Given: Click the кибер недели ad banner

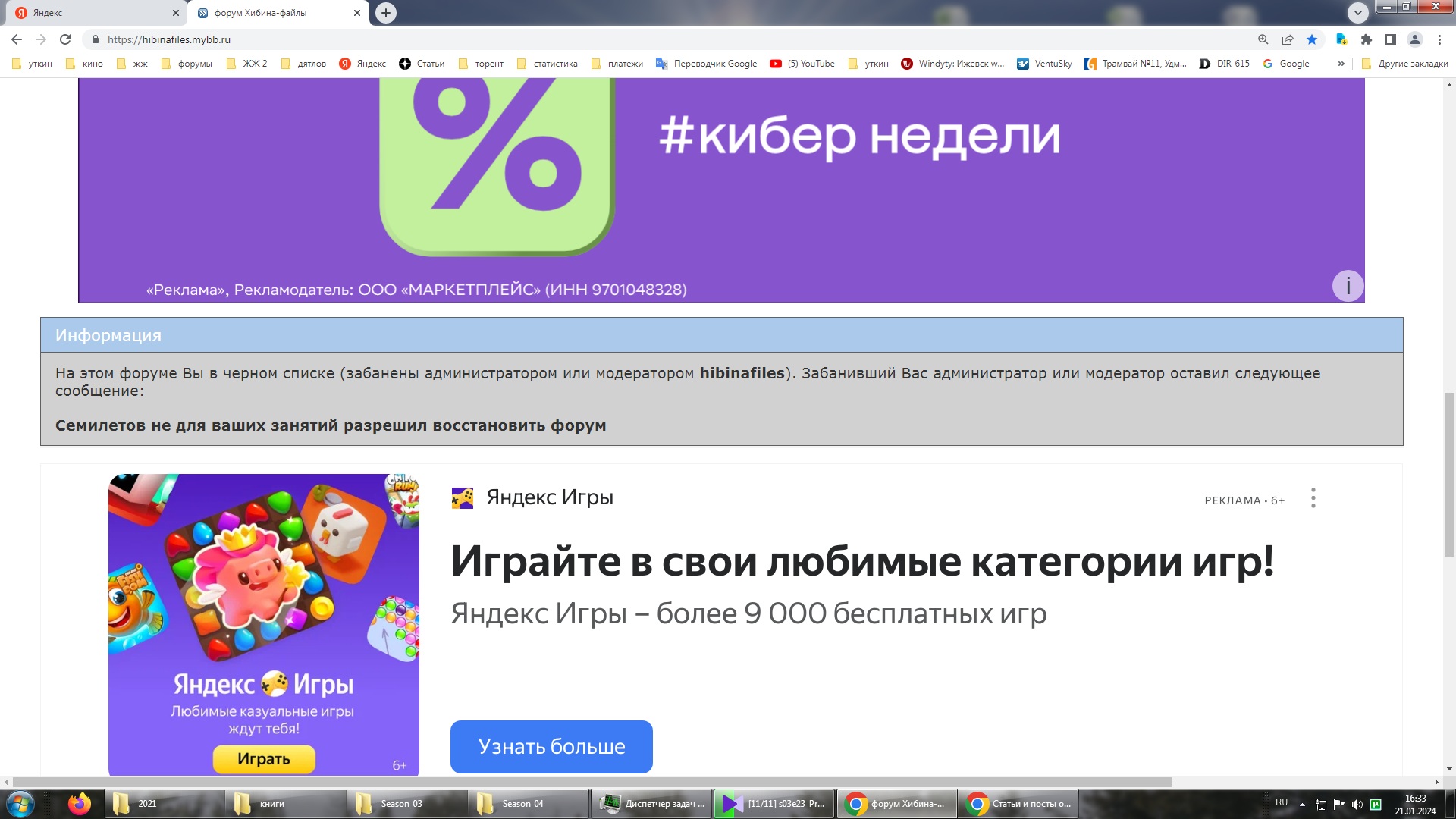Looking at the screenshot, I should point(721,190).
